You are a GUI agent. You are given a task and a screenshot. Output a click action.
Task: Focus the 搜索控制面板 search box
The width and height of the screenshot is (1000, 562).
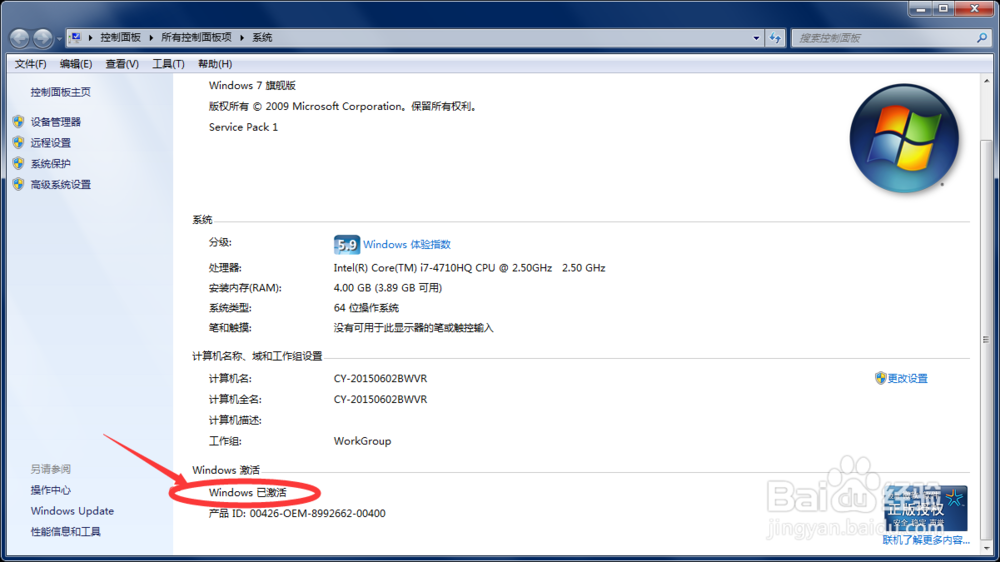885,38
